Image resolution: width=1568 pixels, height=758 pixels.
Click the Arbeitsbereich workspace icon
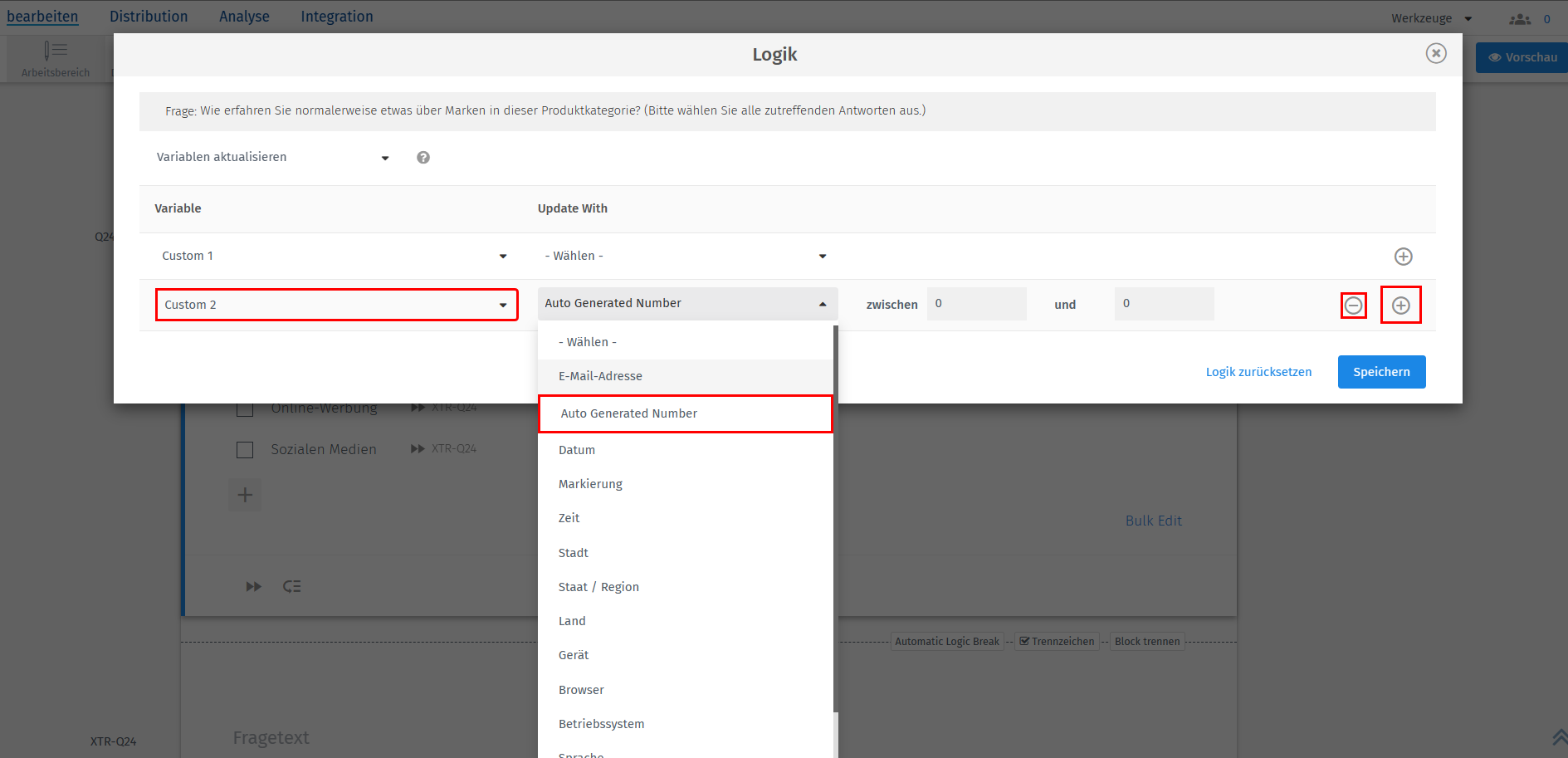coord(56,51)
